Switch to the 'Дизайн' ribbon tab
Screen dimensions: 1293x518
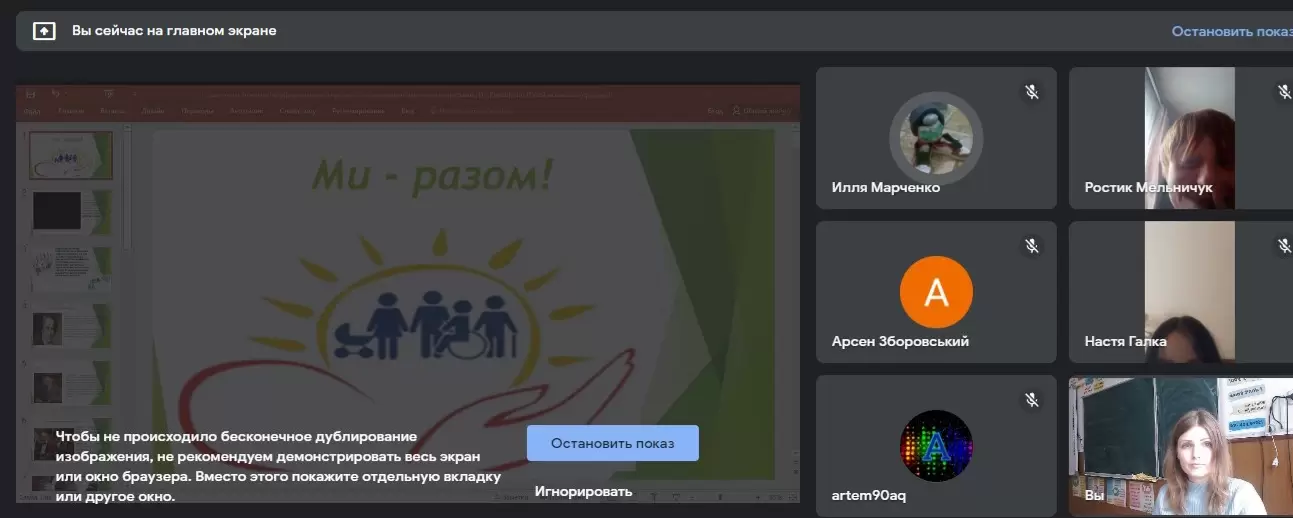(153, 111)
